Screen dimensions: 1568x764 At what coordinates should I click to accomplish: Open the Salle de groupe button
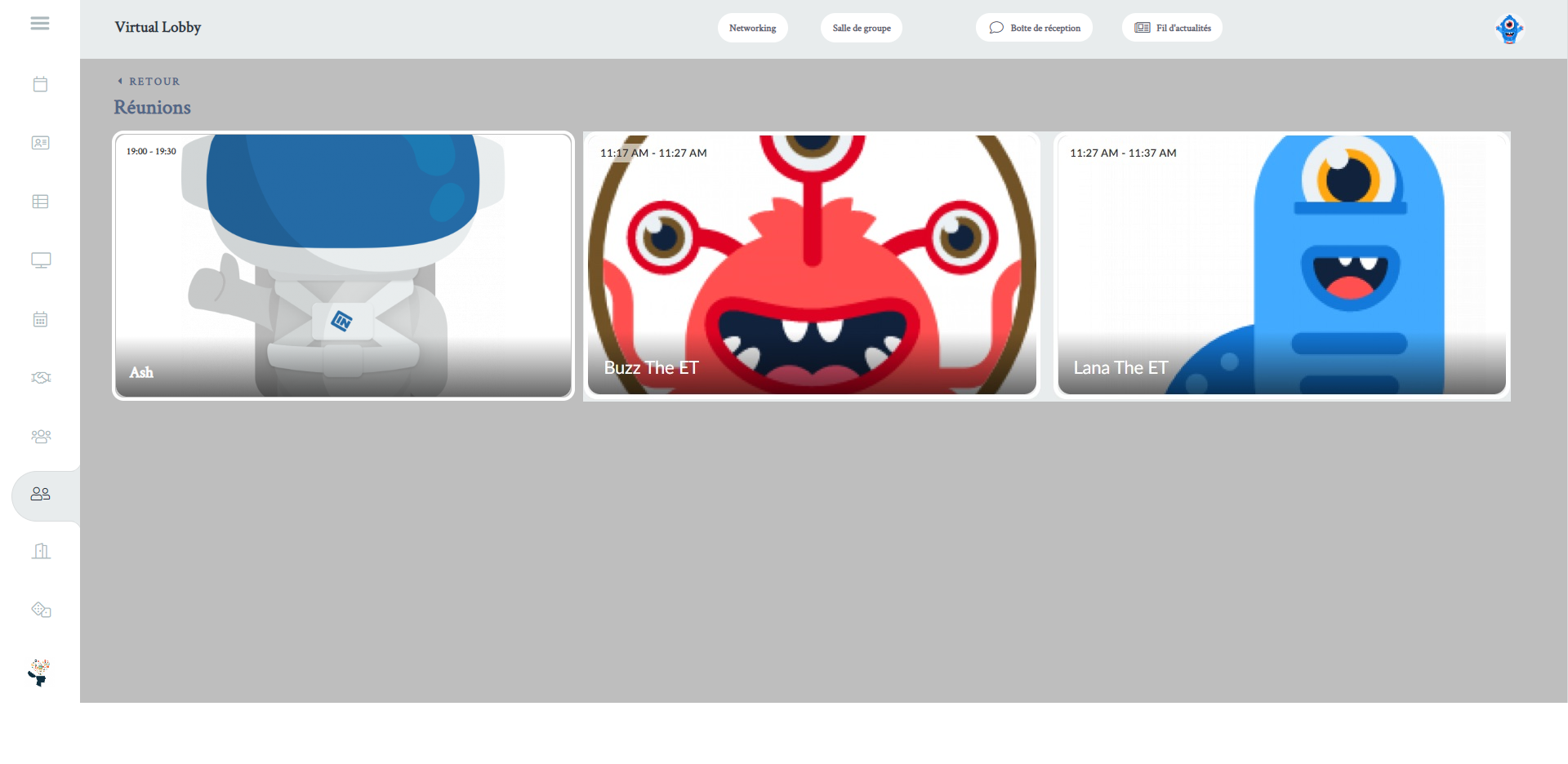(x=862, y=28)
